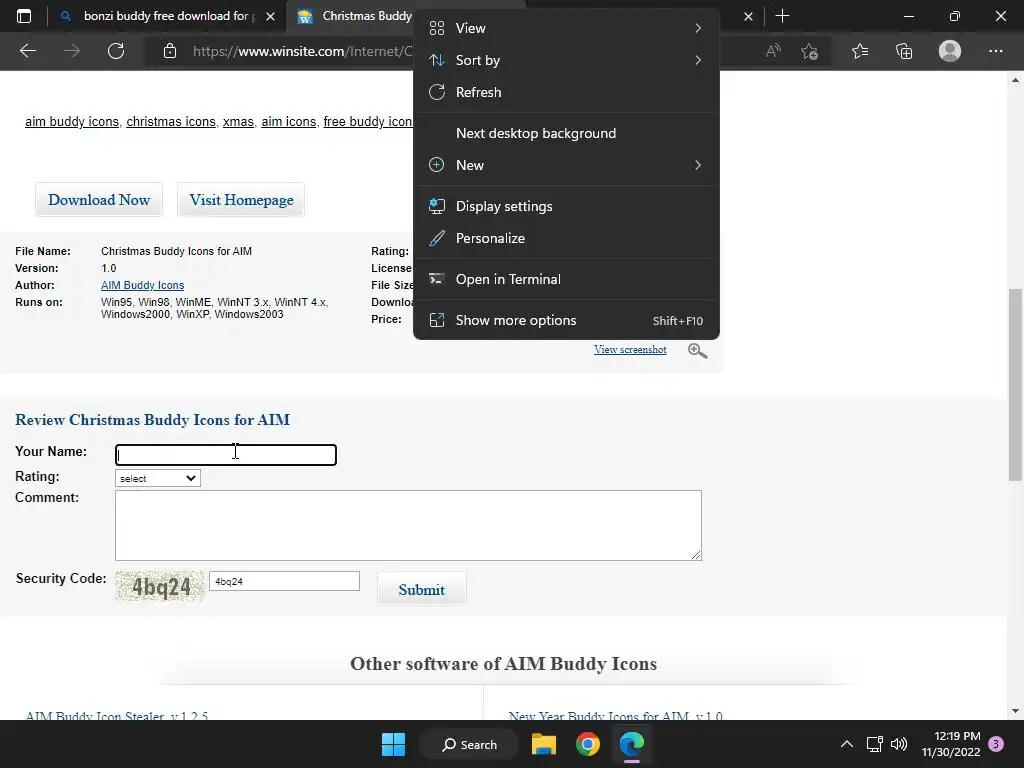
Task: Open Edge Settings and more ellipsis
Action: click(995, 51)
